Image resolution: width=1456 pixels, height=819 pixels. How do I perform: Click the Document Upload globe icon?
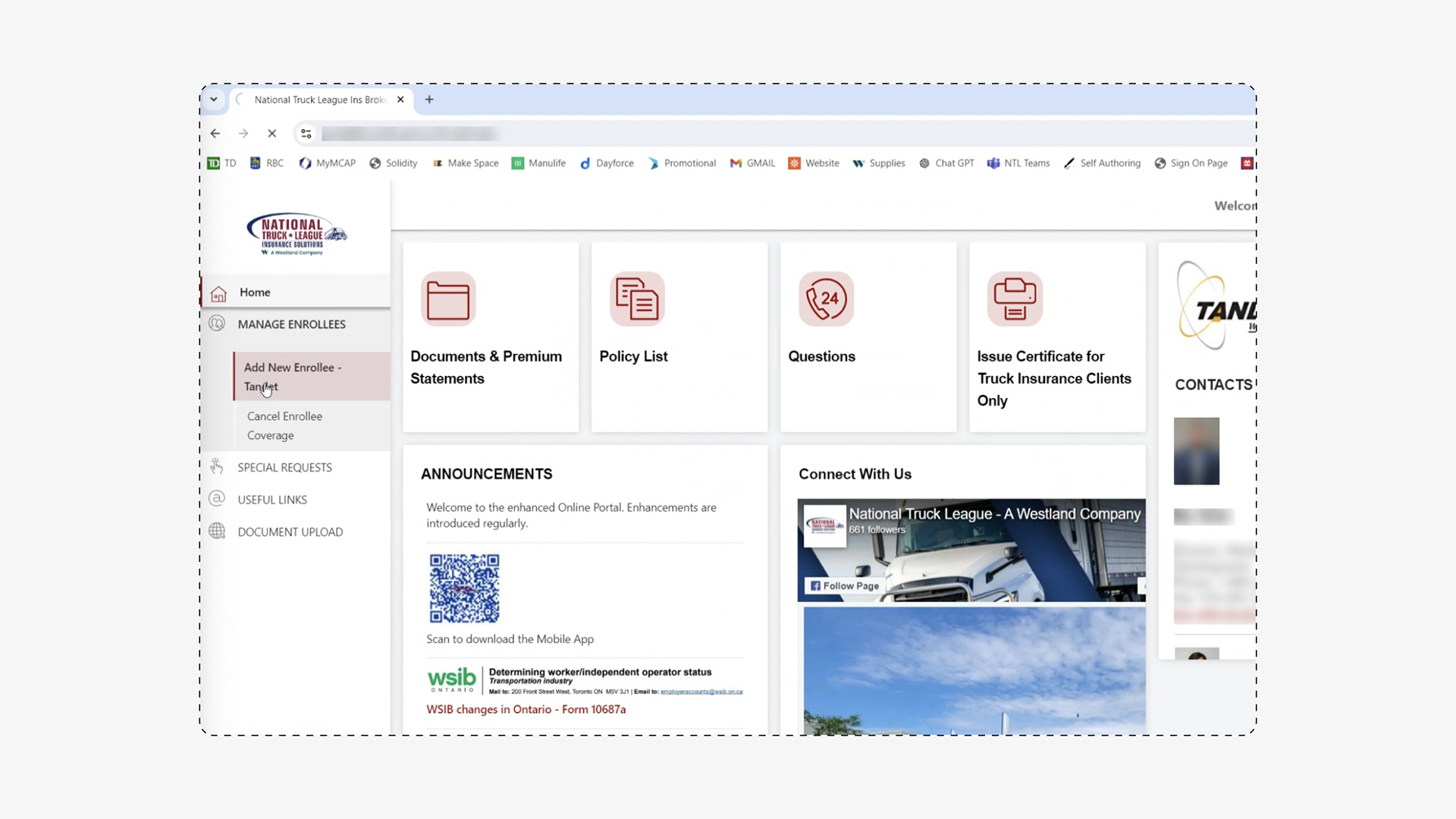click(x=217, y=531)
